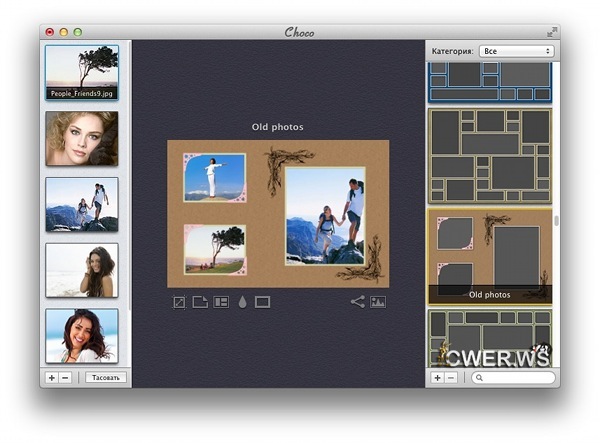The width and height of the screenshot is (600, 443).
Task: Select the large hiking couple photo in the collage
Action: [x=325, y=216]
